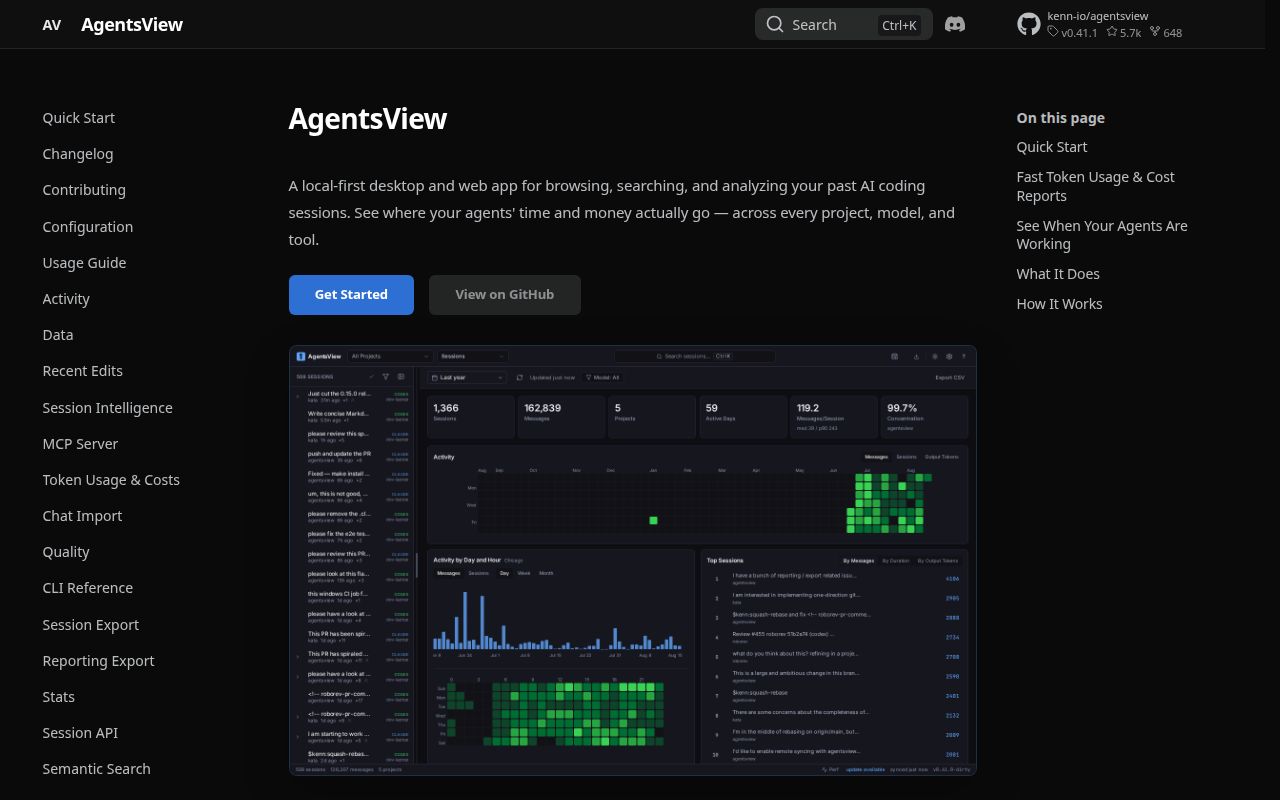Go to Stats page
The image size is (1280, 800).
click(x=58, y=697)
